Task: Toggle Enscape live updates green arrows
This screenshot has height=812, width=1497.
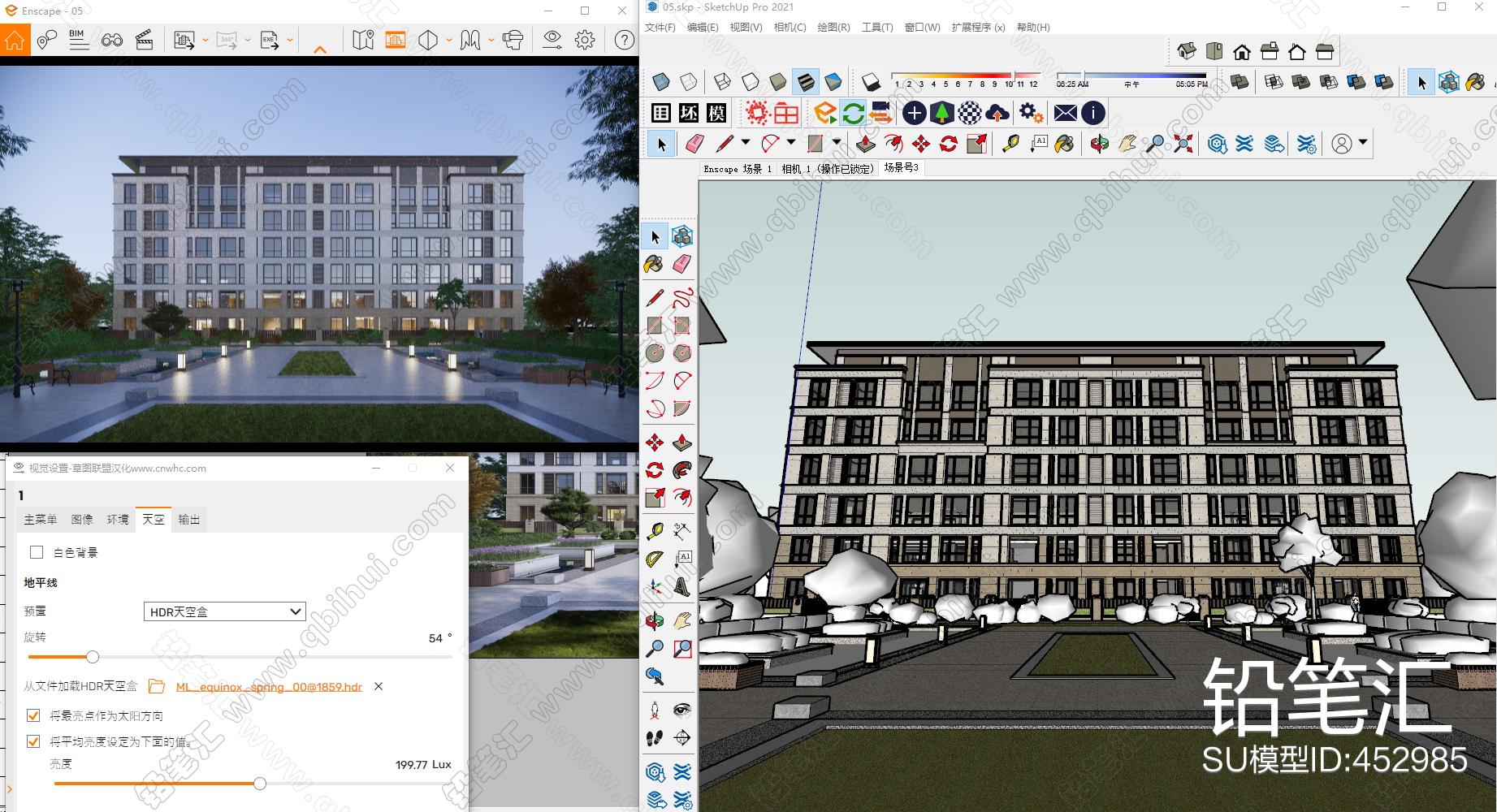Action: coord(853,113)
